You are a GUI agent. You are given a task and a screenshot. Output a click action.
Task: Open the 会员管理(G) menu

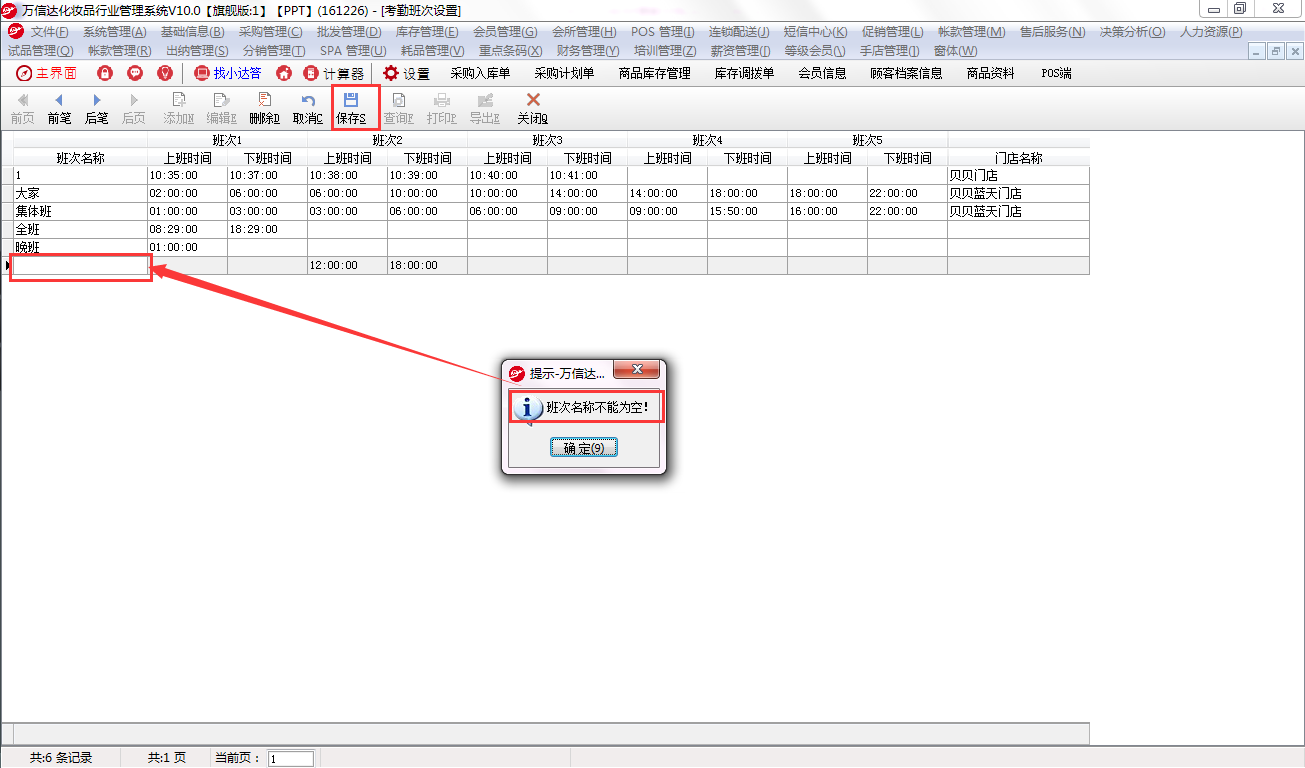[x=505, y=32]
